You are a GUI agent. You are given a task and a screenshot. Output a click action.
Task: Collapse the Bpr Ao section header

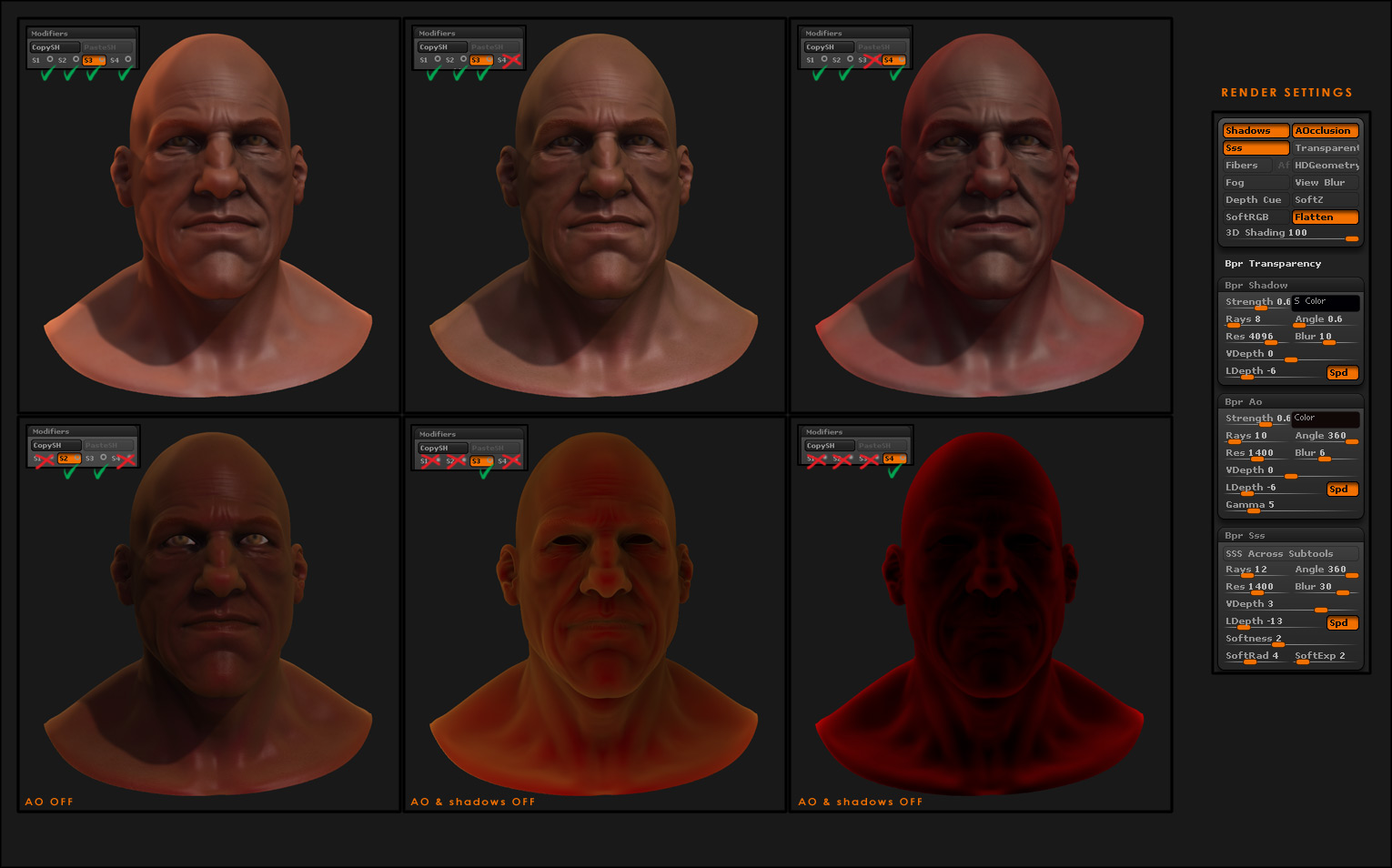tap(1290, 402)
